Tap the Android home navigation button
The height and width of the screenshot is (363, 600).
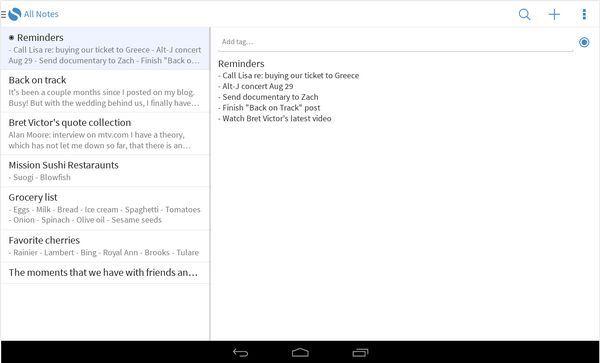point(300,352)
